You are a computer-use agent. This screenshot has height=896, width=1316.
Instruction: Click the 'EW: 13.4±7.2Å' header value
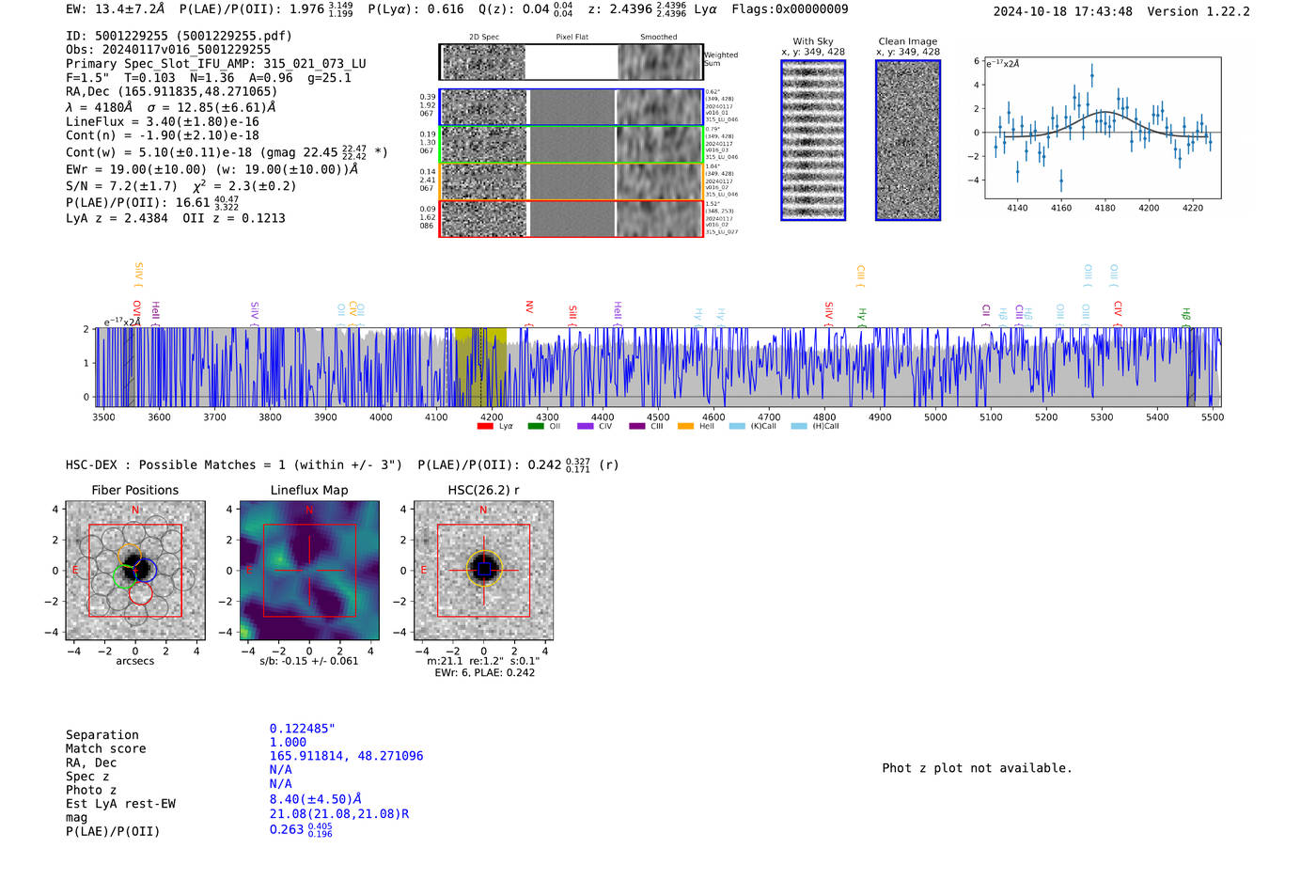coord(116,9)
